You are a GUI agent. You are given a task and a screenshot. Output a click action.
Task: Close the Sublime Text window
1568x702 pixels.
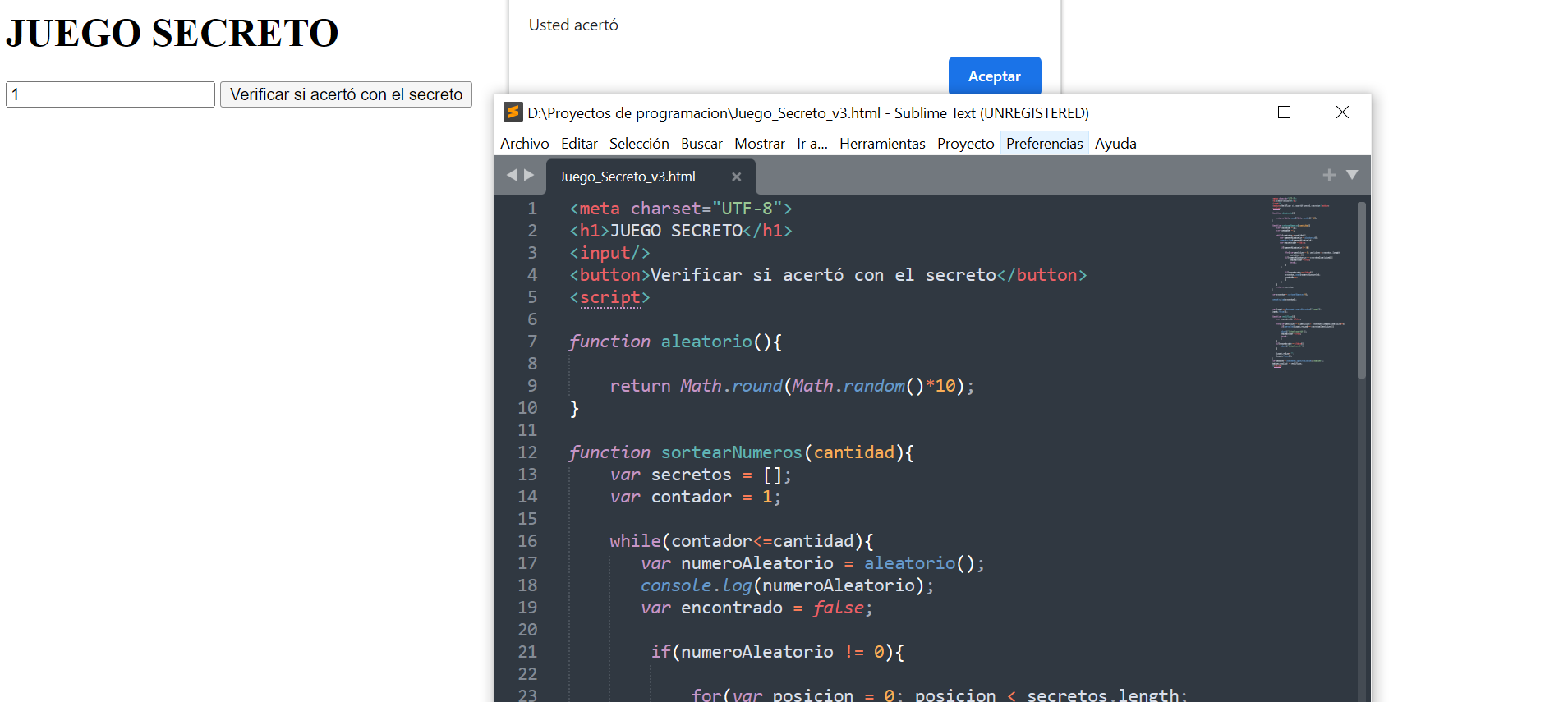(x=1342, y=112)
